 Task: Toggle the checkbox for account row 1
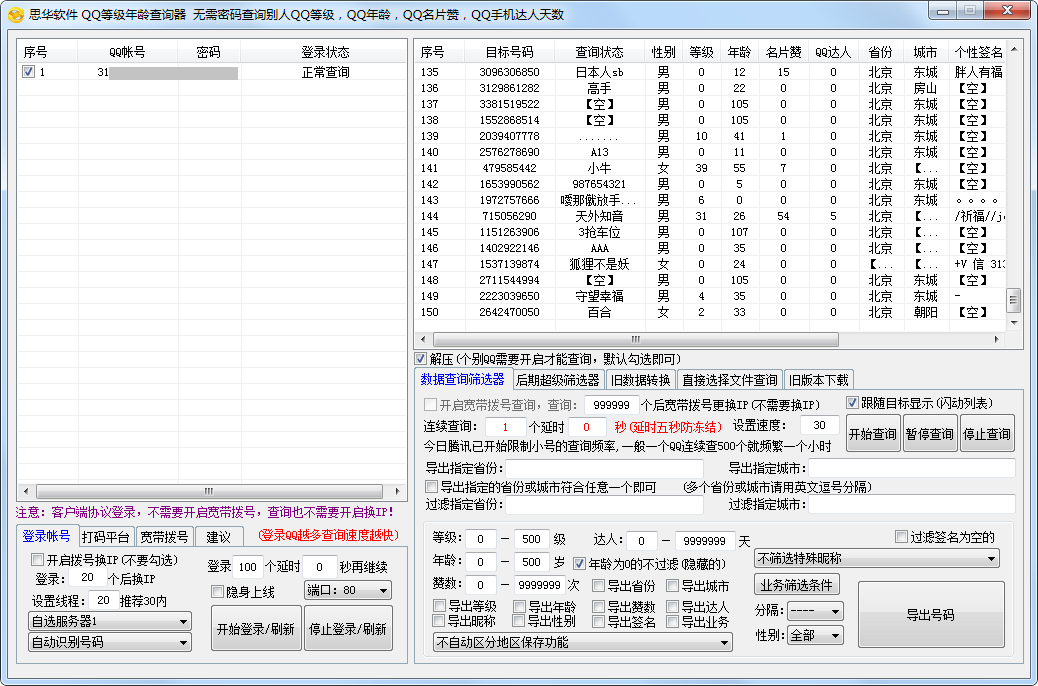click(28, 72)
